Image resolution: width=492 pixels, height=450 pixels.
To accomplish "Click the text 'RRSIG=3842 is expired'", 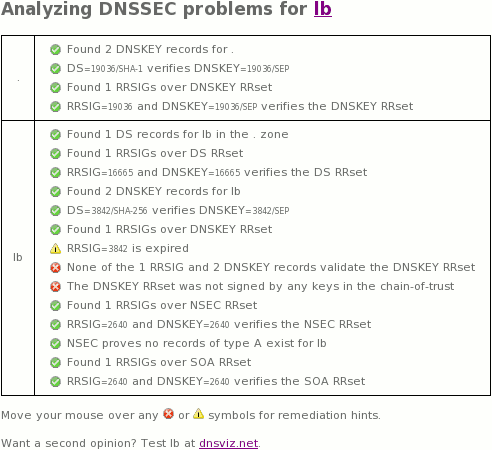I will [128, 248].
